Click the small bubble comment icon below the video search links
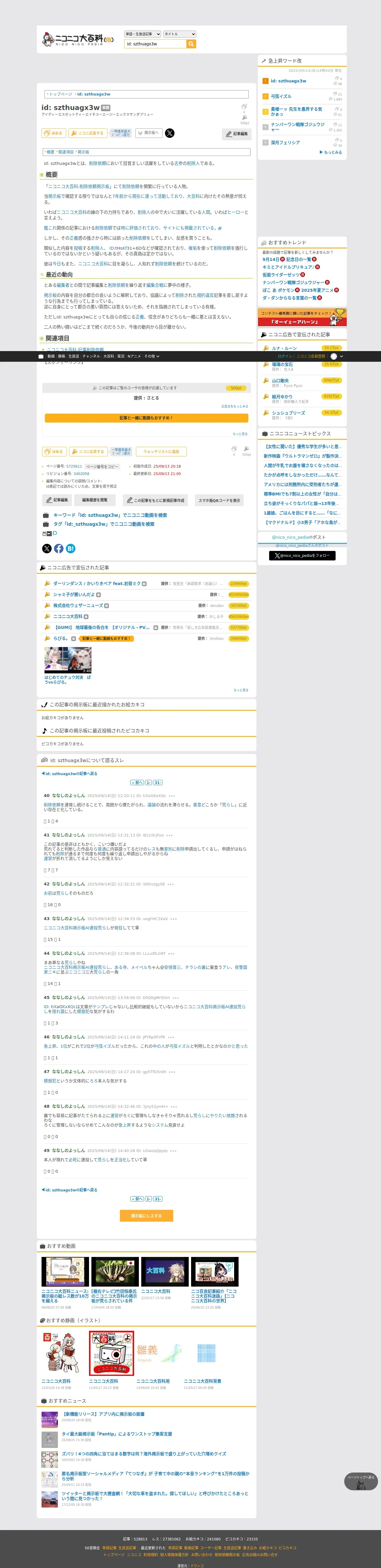This screenshot has width=381, height=1568. [54, 533]
